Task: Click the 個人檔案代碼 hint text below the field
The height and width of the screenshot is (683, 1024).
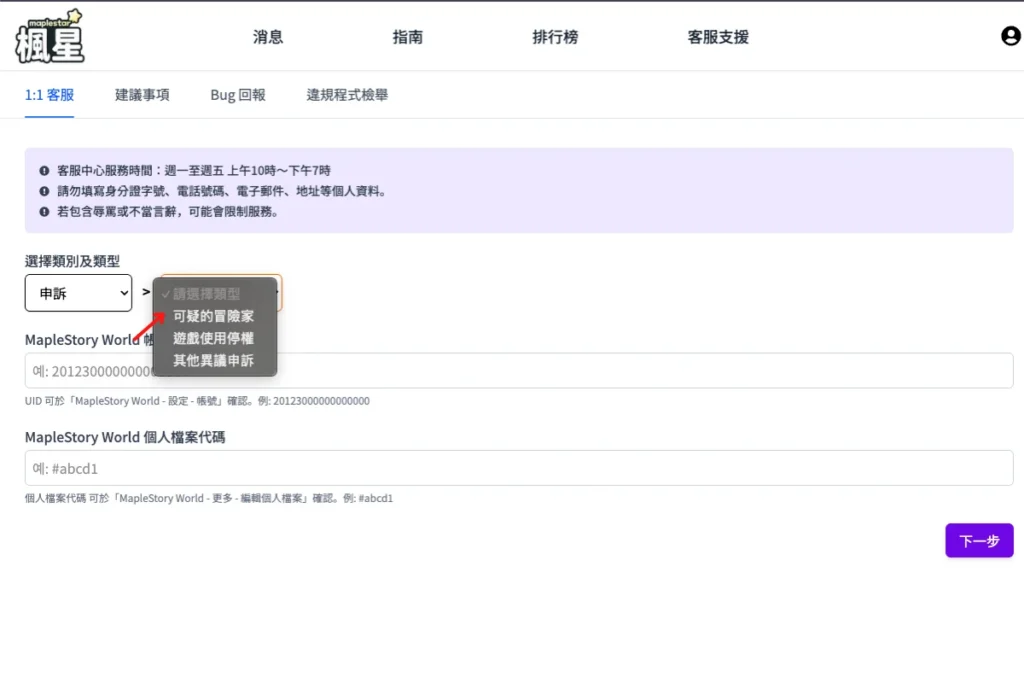Action: [x=209, y=498]
